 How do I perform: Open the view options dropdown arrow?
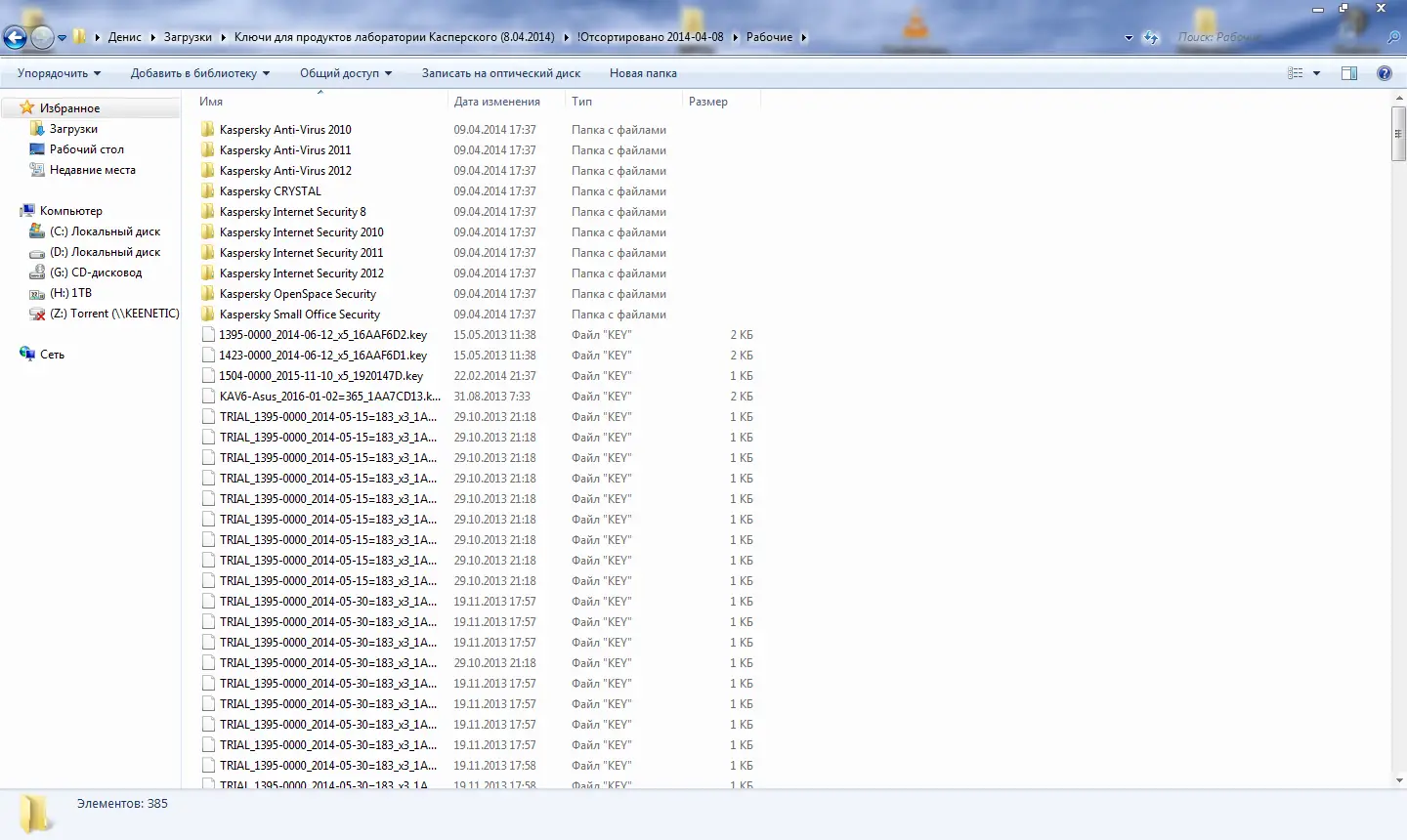[x=1316, y=73]
